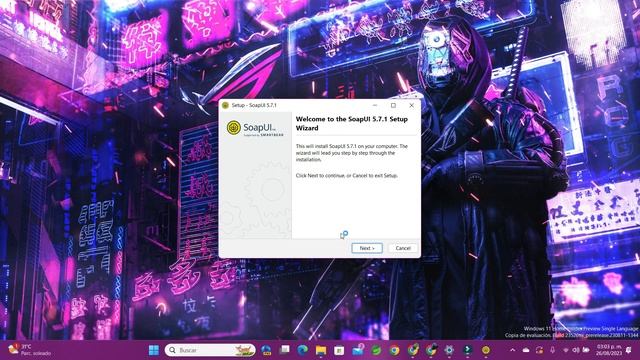Maximize the SoapUI Setup window
640x360 pixels.
(x=393, y=105)
